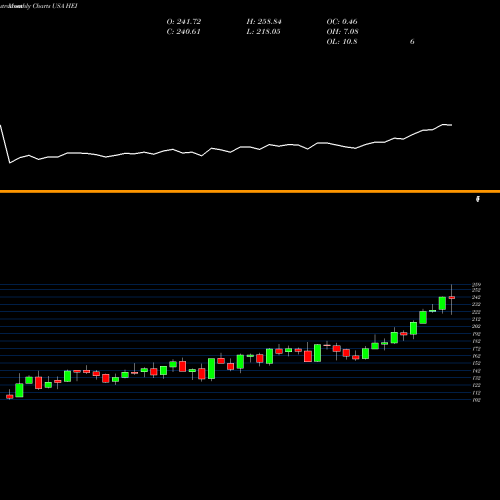The image size is (500, 500).
Task: Click the 192 price axis label
Action: 477,334
